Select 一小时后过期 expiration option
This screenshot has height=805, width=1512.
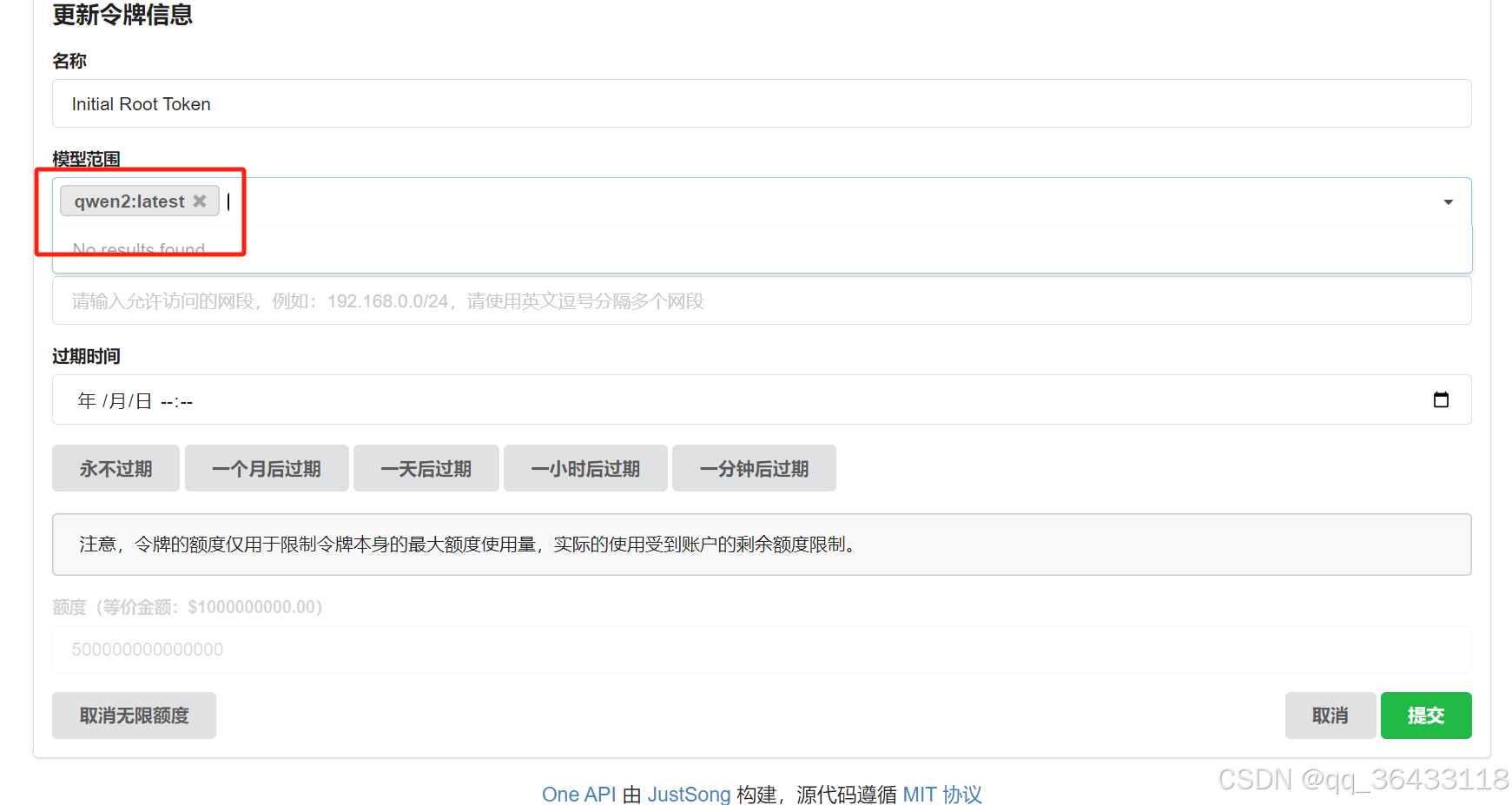[585, 468]
